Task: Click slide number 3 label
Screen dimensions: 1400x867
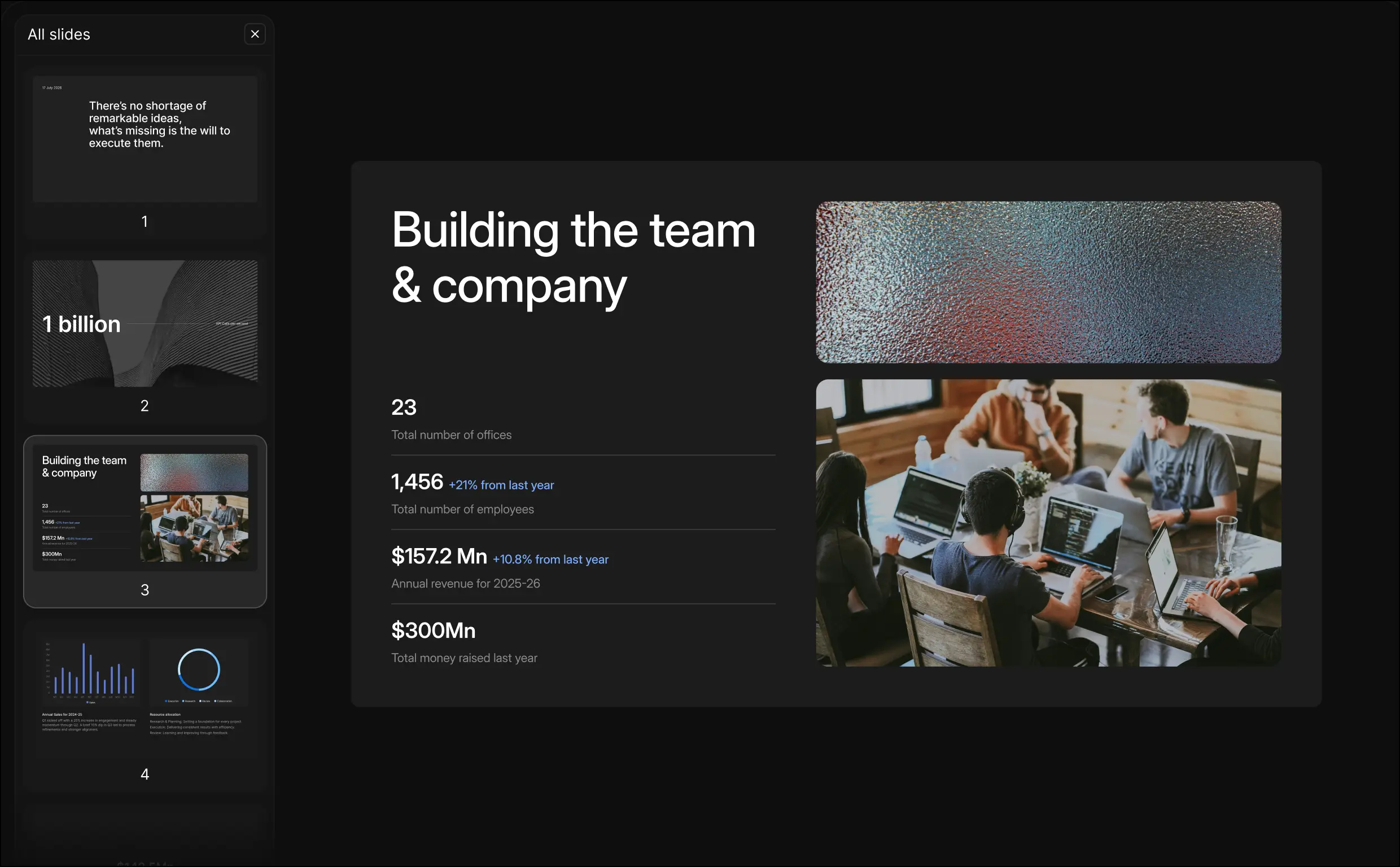Action: click(145, 590)
